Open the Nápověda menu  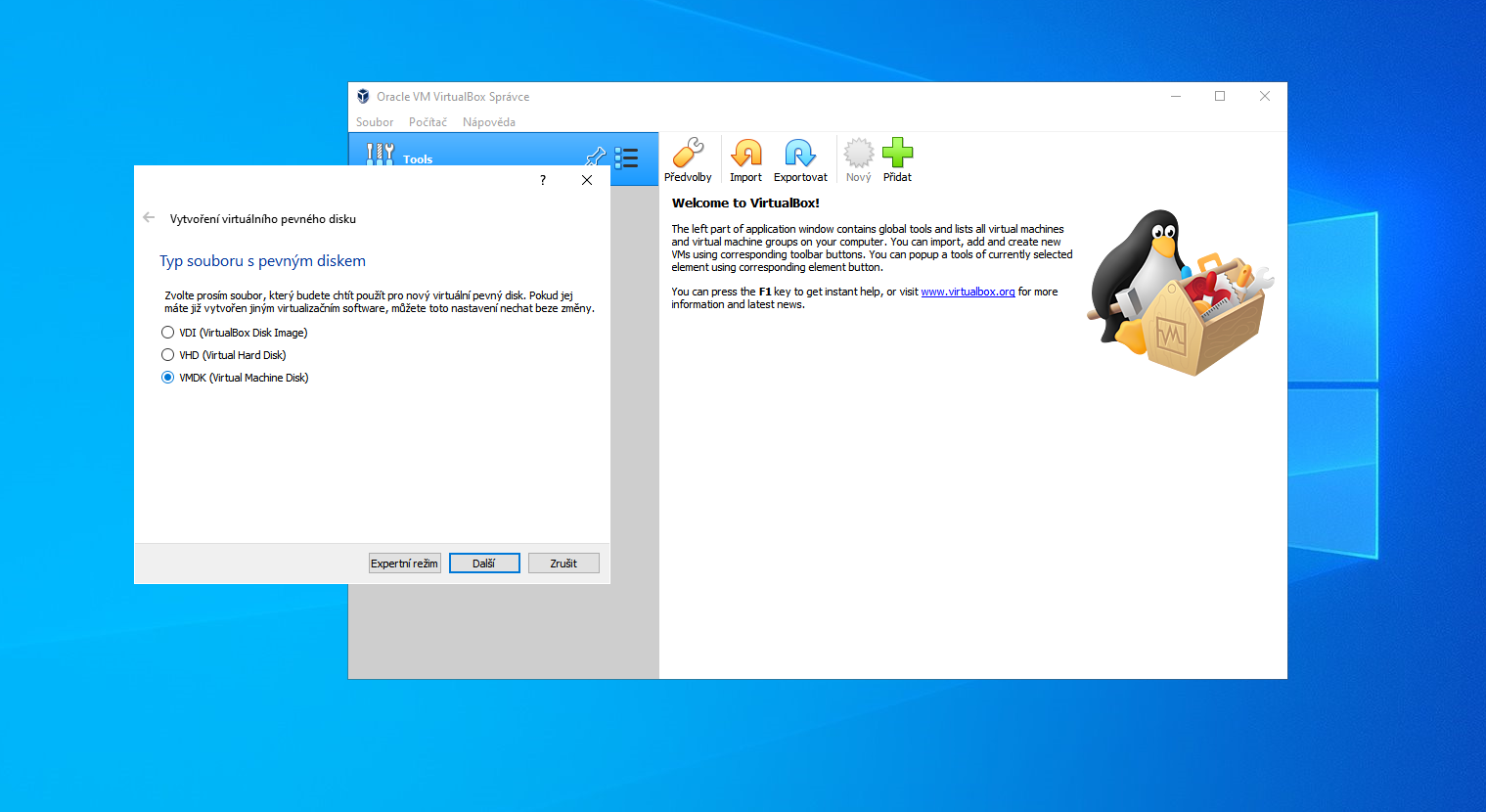(x=489, y=122)
